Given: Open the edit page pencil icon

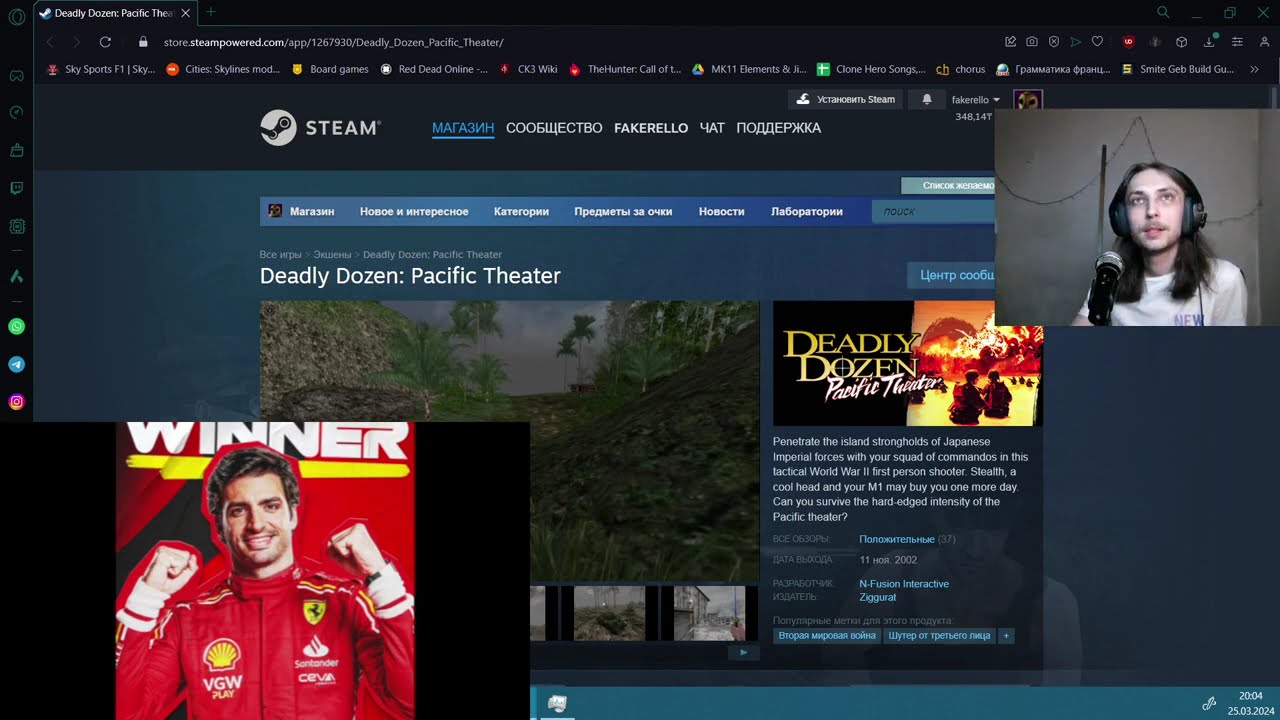Looking at the screenshot, I should (1010, 42).
